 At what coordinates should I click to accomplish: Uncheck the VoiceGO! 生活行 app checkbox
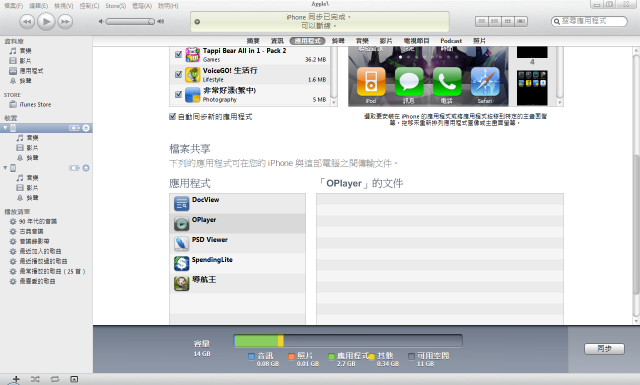178,74
